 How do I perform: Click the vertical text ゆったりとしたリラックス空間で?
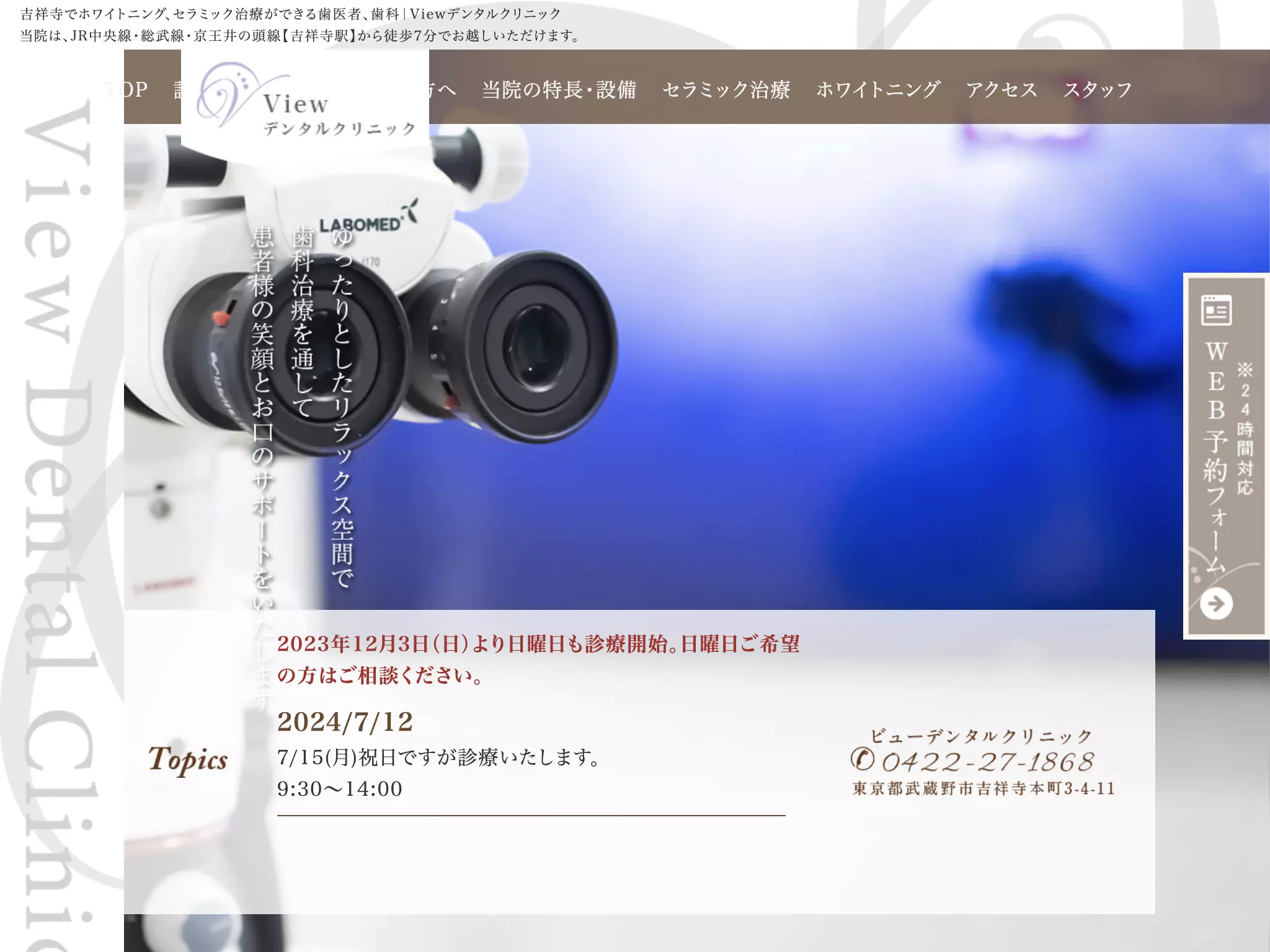click(x=342, y=408)
